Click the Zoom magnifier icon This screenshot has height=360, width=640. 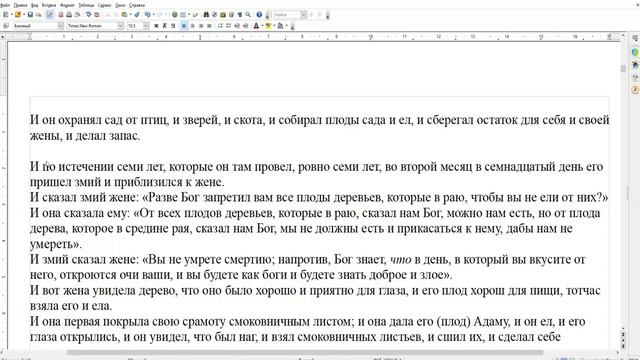pos(248,14)
